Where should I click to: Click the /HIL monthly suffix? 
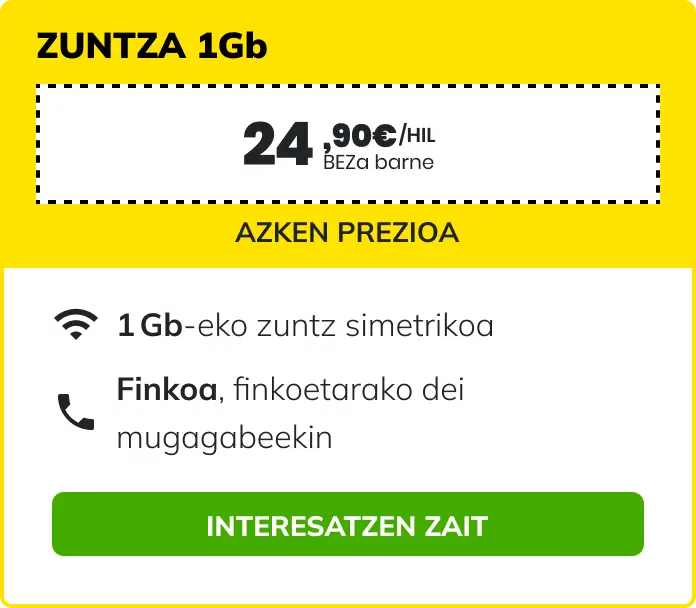(x=418, y=135)
